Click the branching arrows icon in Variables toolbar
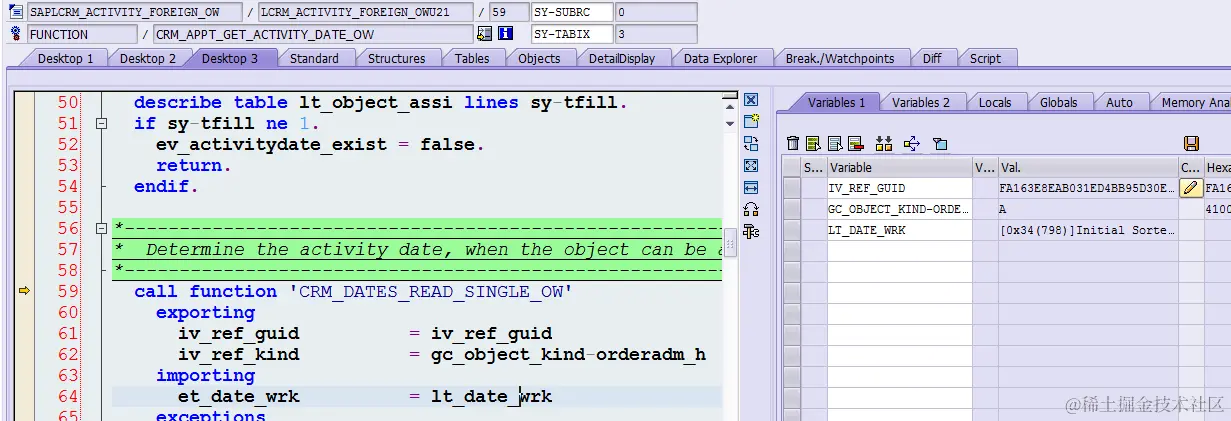1231x421 pixels. (911, 144)
